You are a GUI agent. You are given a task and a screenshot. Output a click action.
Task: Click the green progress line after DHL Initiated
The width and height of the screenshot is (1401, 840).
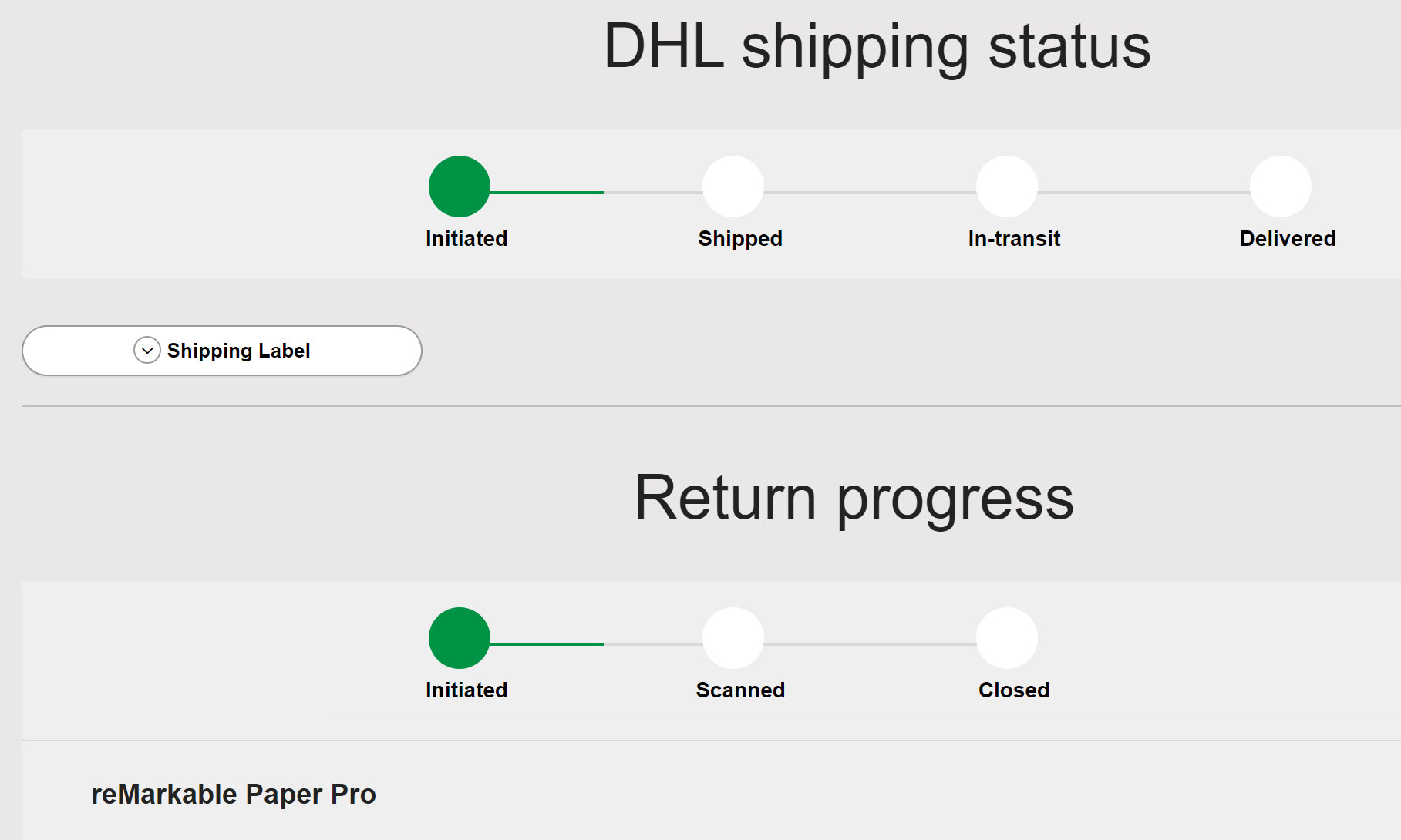(547, 193)
